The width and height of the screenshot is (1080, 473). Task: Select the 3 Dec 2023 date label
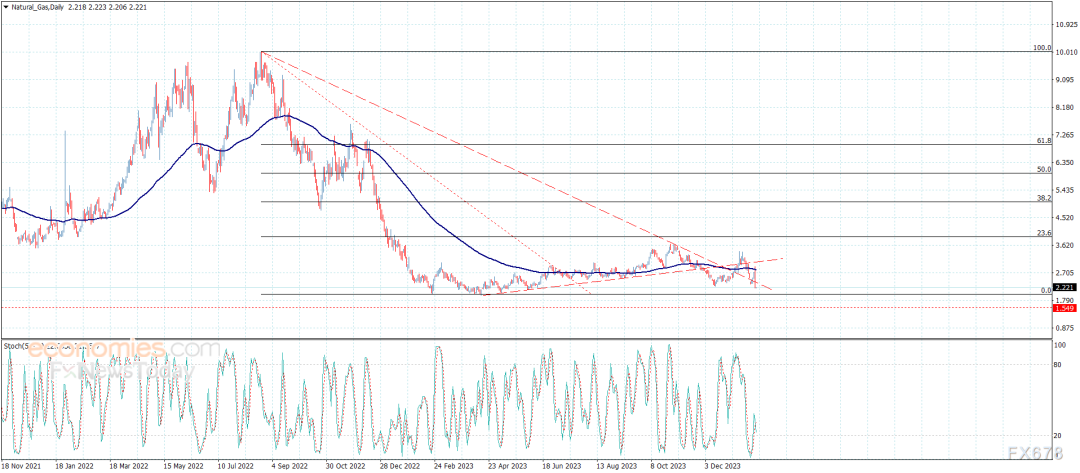(x=721, y=466)
